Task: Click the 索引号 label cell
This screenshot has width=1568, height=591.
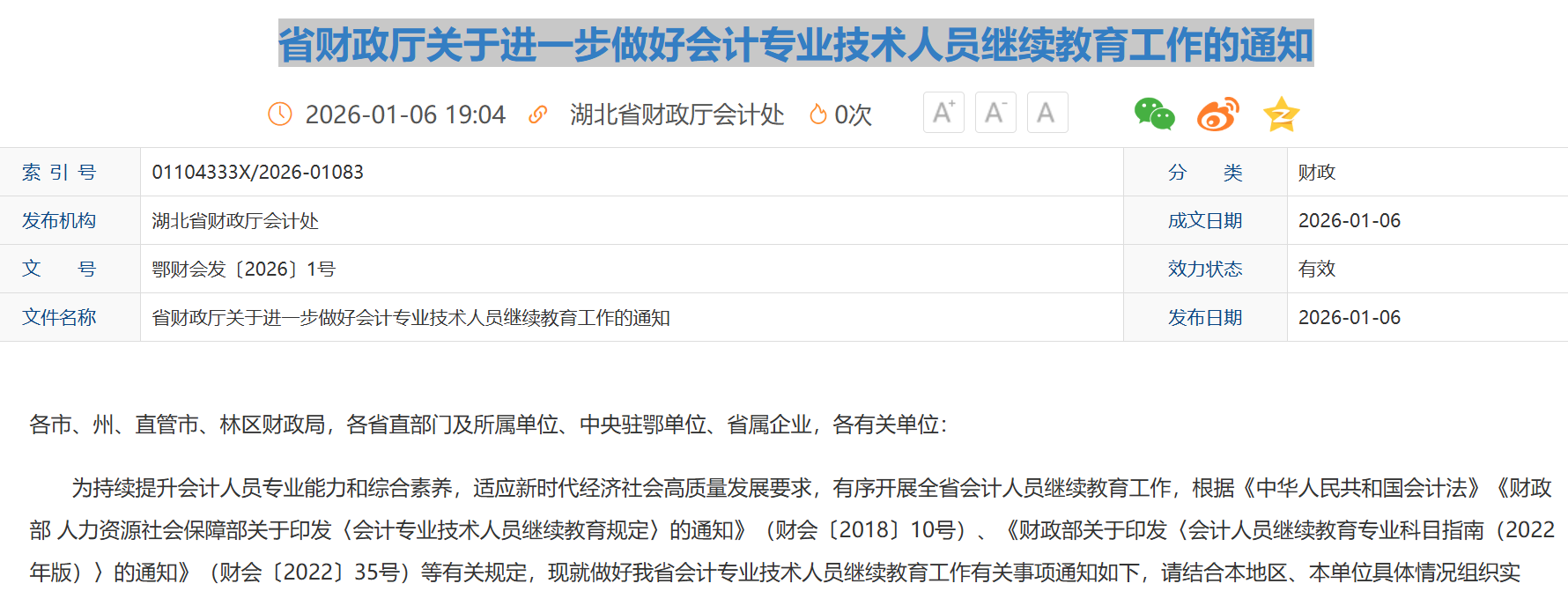Action: [x=59, y=173]
